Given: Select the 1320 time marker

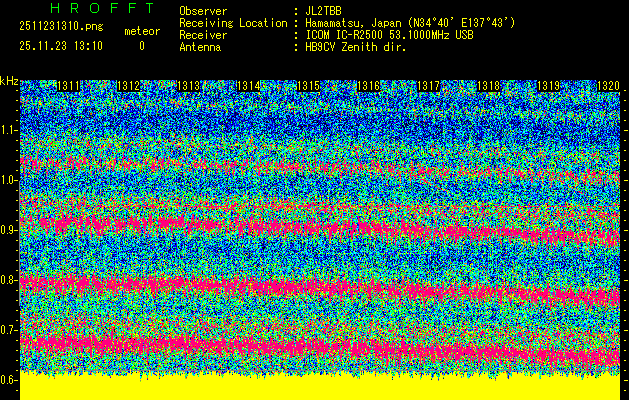Looking at the screenshot, I should click(607, 87).
